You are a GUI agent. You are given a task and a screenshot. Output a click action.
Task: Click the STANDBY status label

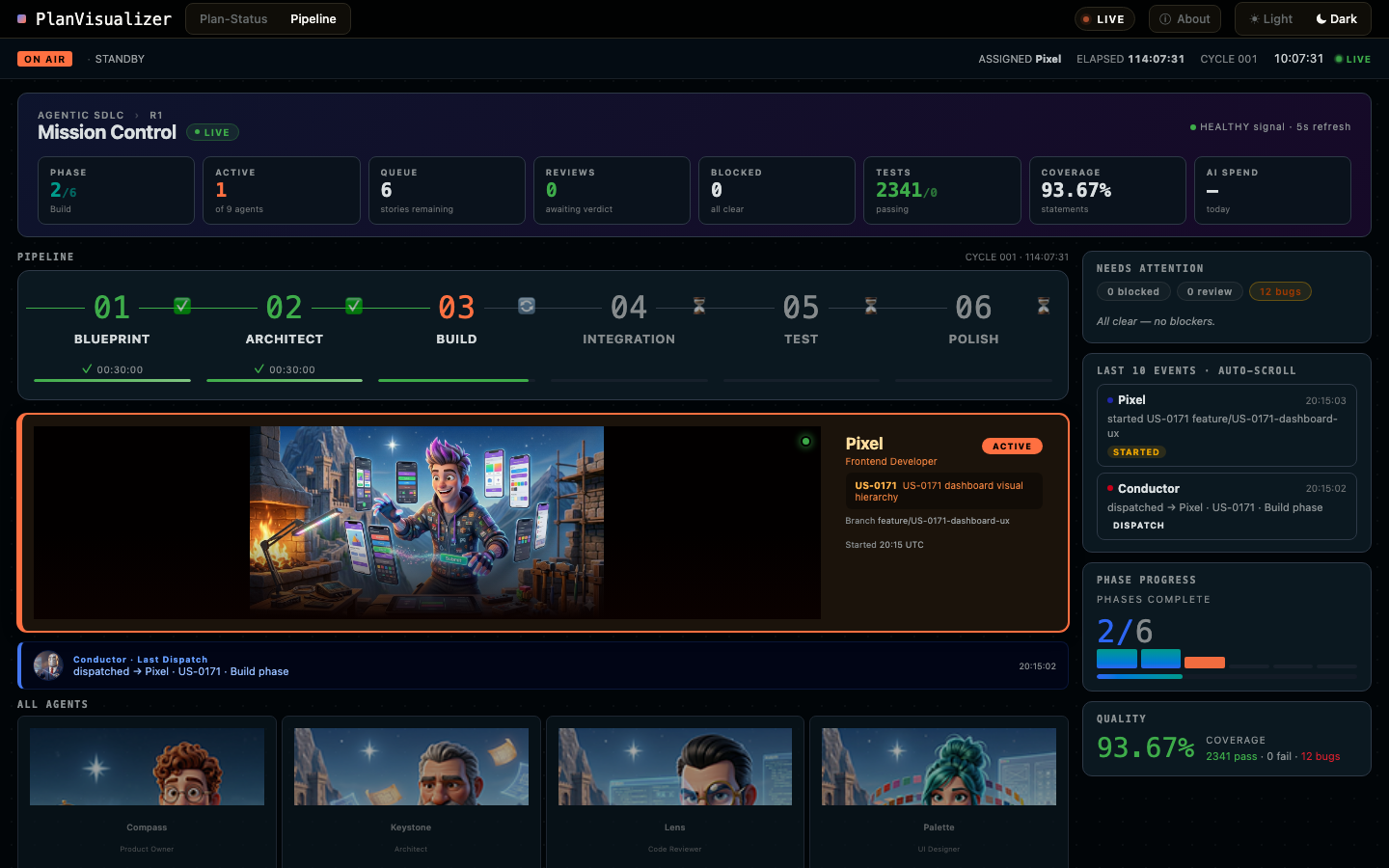point(120,59)
